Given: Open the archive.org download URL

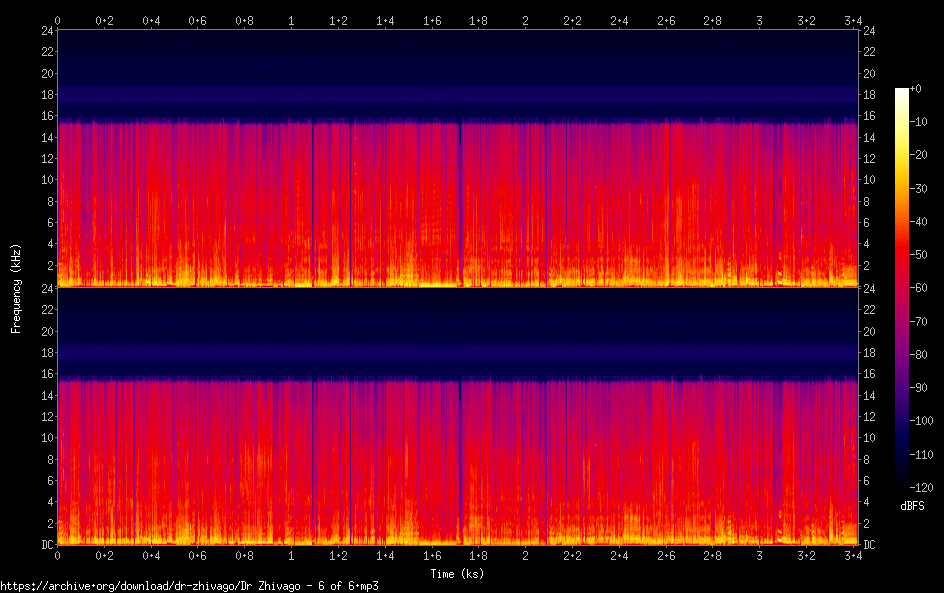Looking at the screenshot, I should (x=189, y=586).
